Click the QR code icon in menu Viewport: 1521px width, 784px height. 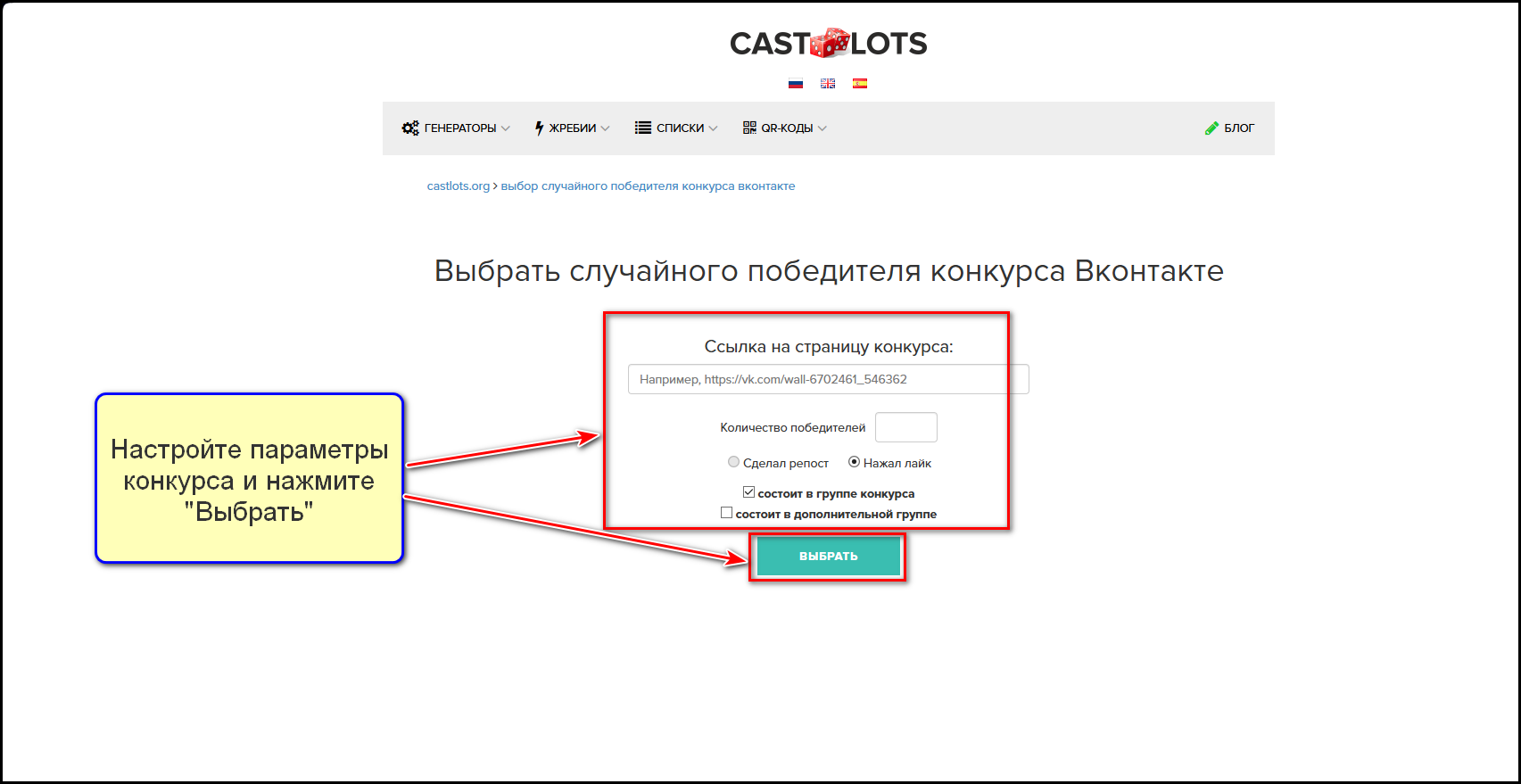pyautogui.click(x=749, y=128)
